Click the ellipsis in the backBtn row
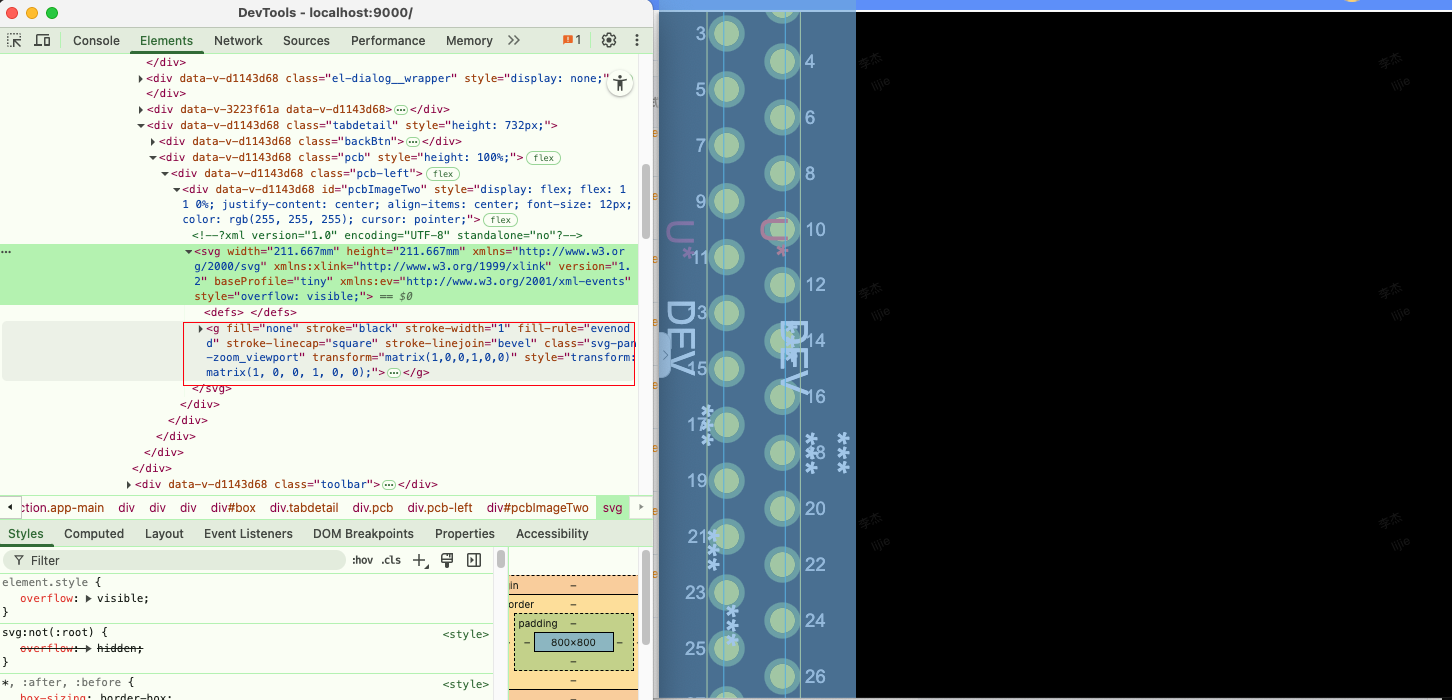This screenshot has width=1452, height=700. (x=412, y=141)
